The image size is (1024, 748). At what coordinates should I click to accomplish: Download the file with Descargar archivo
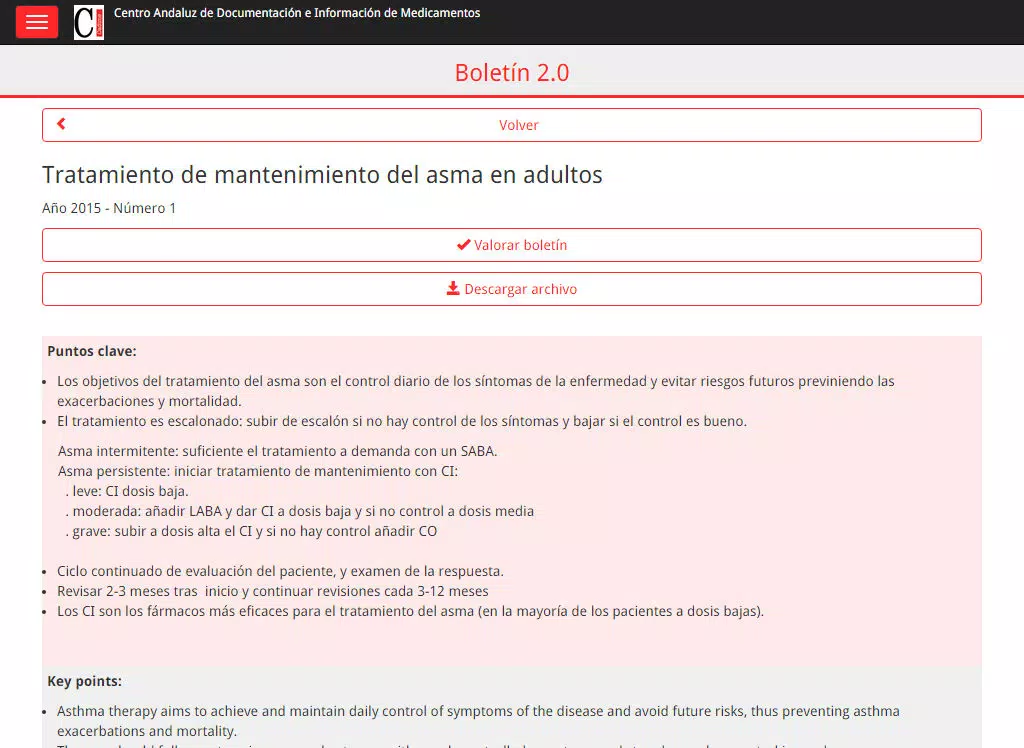pyautogui.click(x=512, y=289)
